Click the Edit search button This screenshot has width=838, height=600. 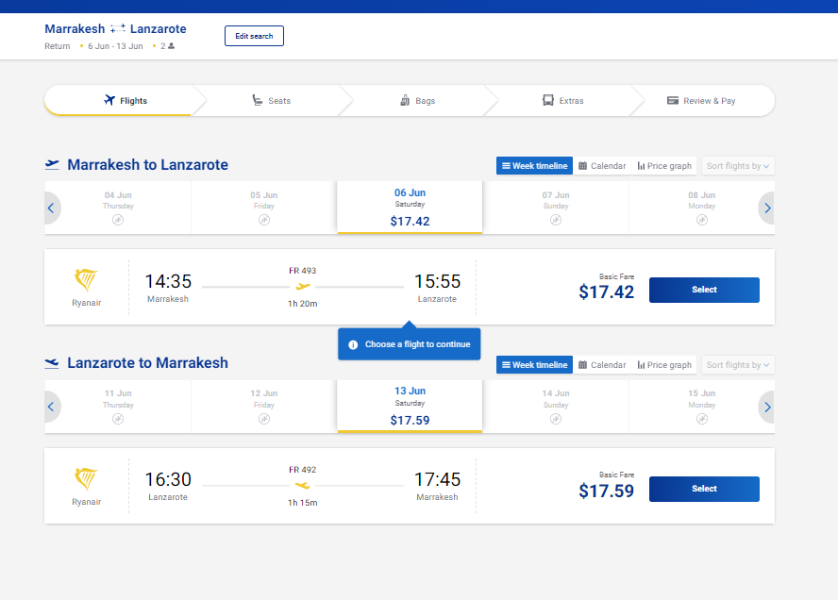point(254,36)
